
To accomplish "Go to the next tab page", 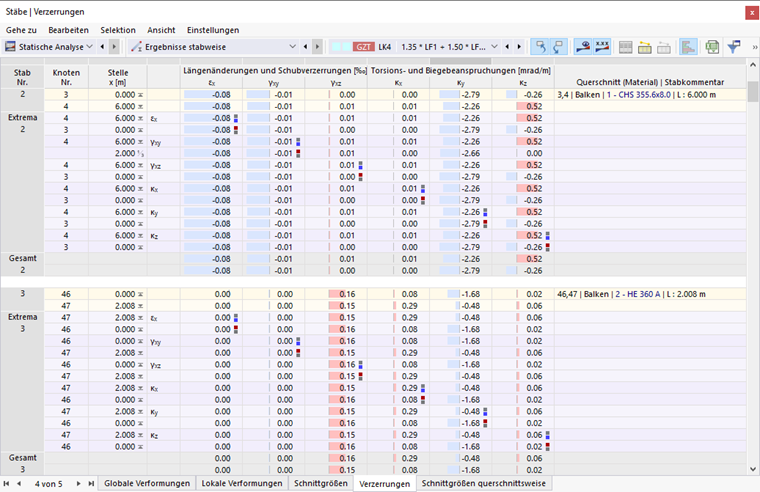I will pos(78,483).
